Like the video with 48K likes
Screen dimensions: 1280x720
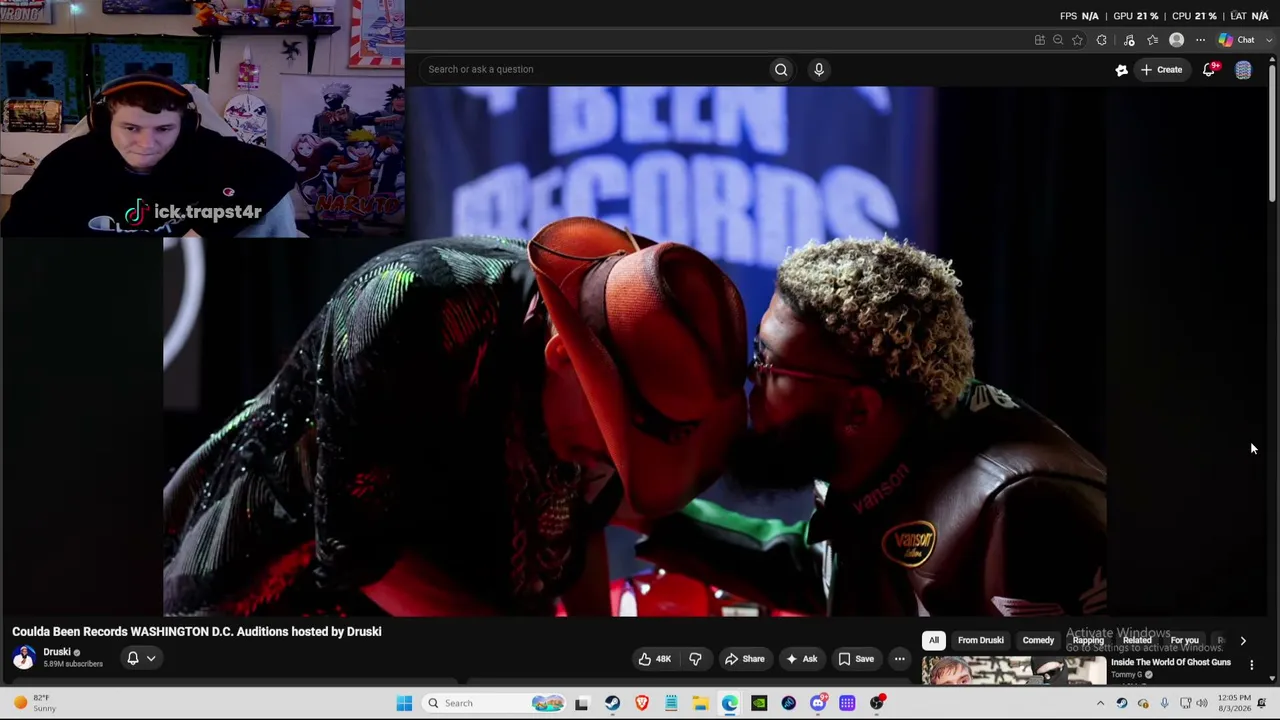(654, 659)
